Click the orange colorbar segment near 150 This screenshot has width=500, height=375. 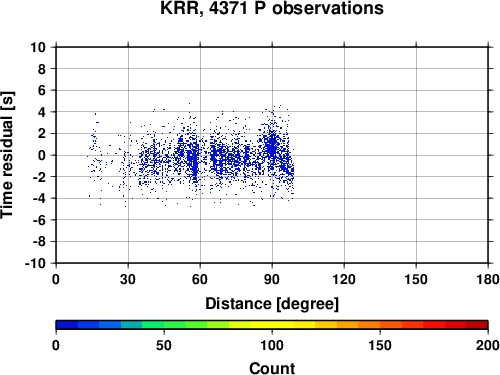pos(369,325)
